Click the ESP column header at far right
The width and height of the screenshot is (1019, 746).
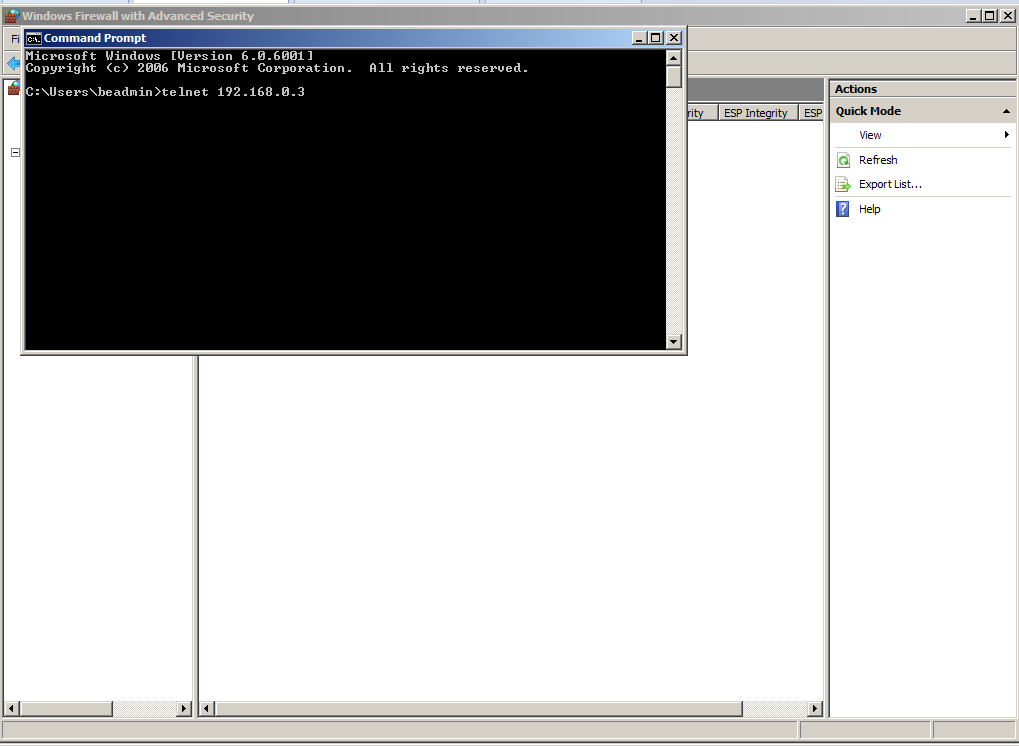pos(812,113)
